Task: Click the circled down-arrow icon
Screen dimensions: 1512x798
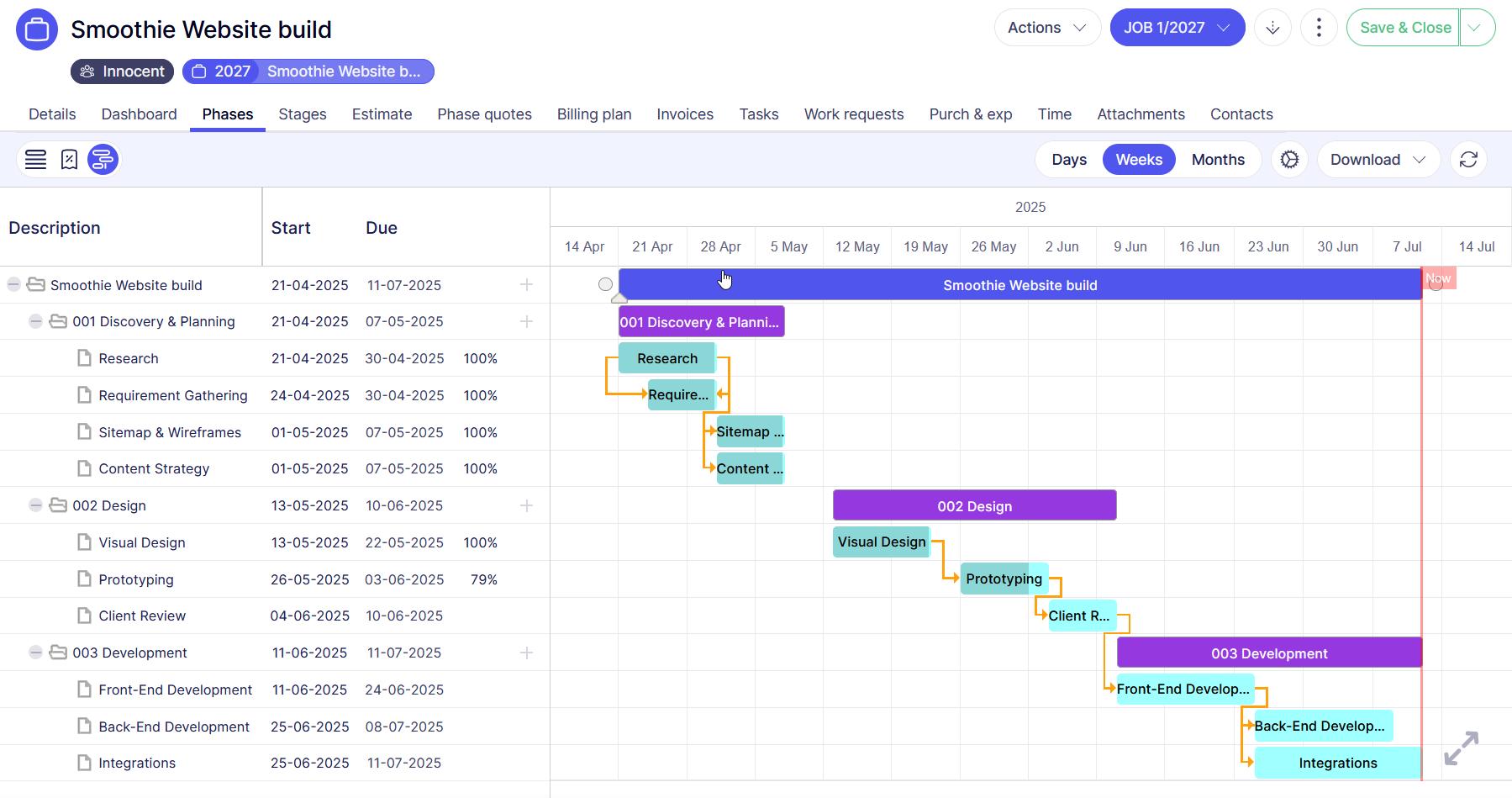Action: 1272,28
